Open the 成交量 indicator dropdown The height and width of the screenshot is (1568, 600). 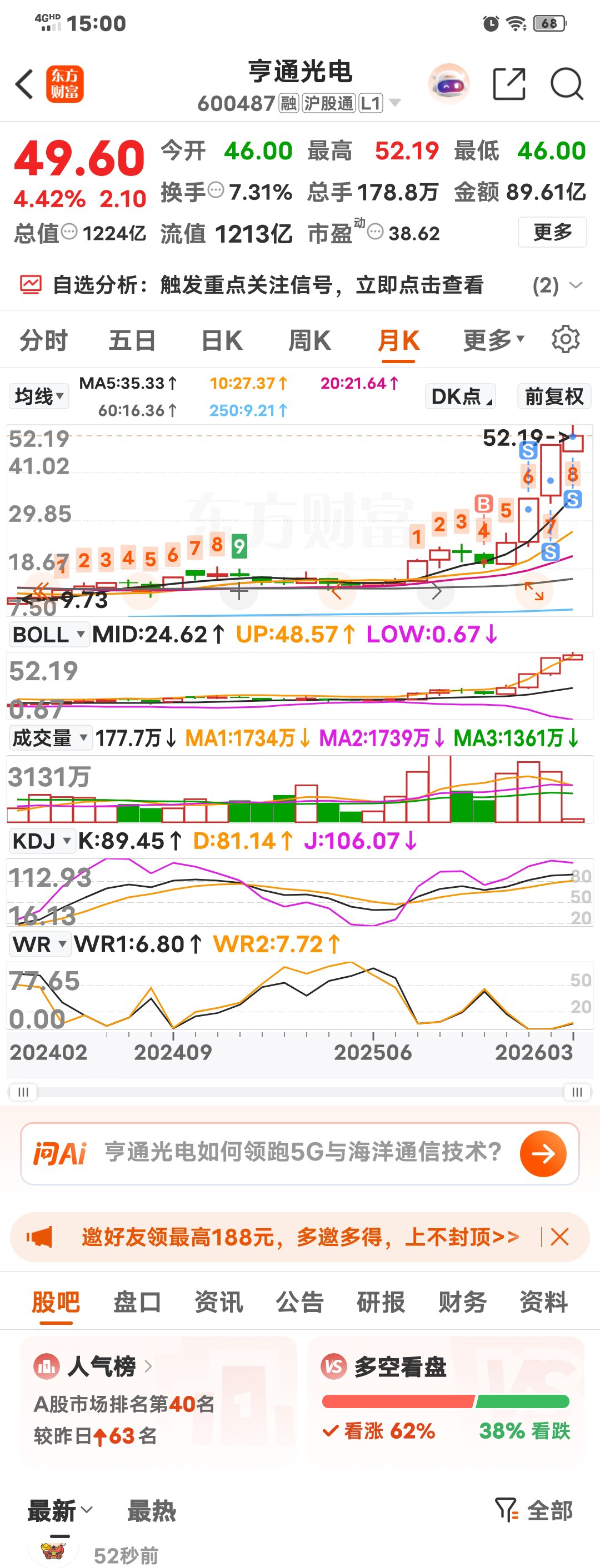click(50, 738)
